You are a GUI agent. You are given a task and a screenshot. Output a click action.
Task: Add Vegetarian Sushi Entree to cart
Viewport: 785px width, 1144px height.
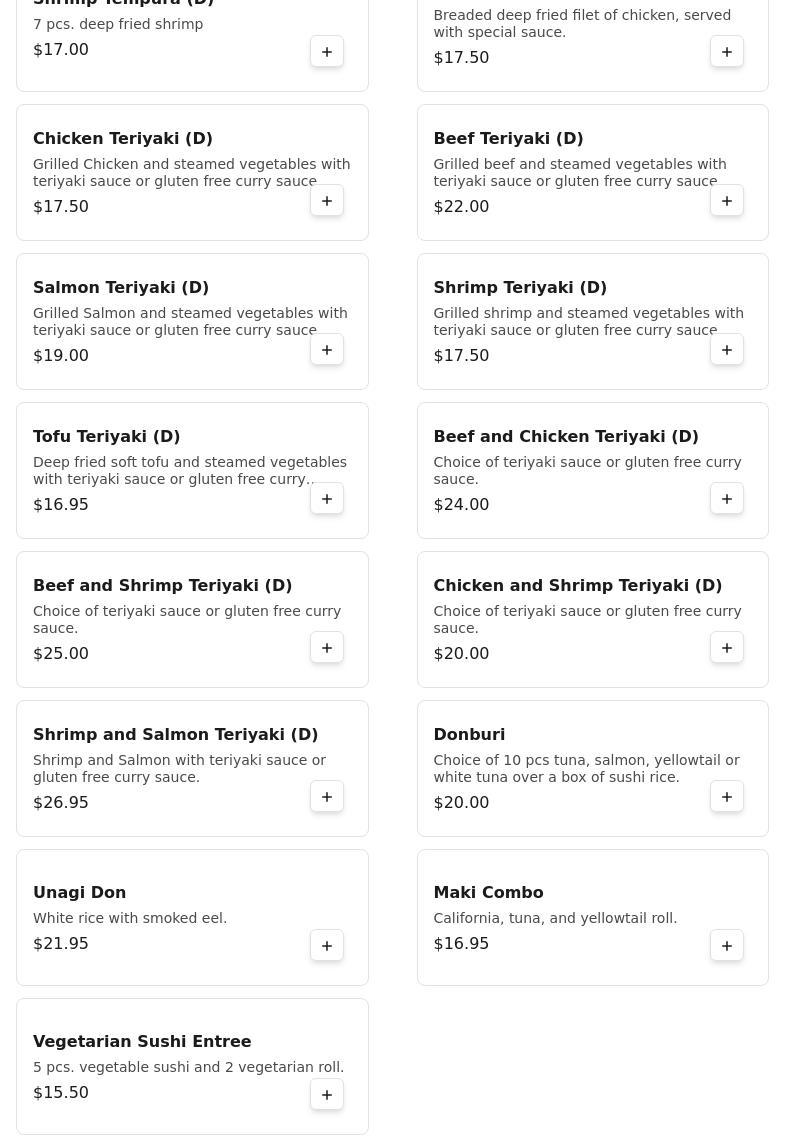(327, 1095)
